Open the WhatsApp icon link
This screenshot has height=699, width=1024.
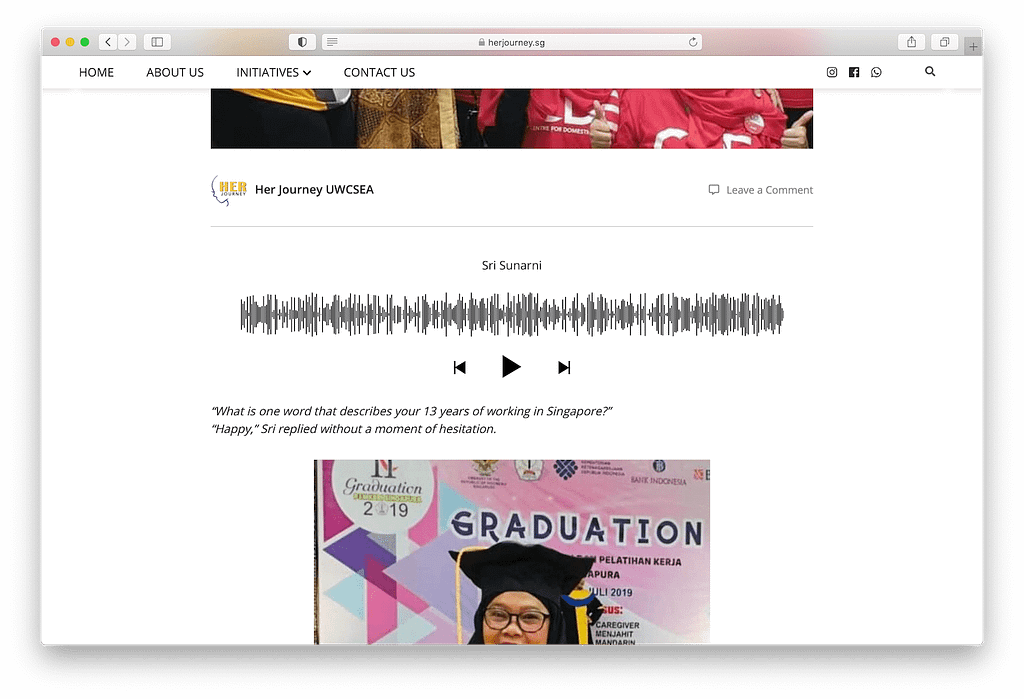point(876,73)
